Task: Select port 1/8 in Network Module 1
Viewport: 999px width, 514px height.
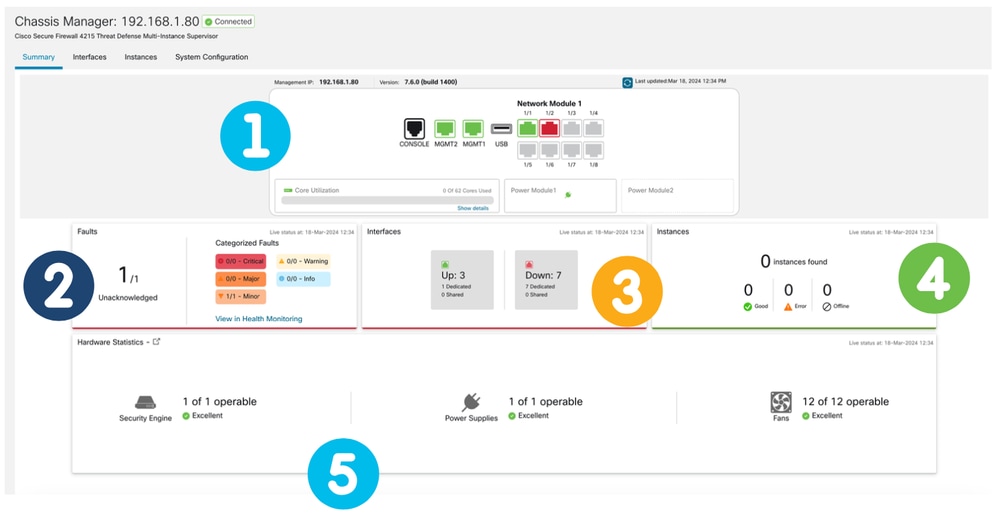Action: click(x=593, y=150)
